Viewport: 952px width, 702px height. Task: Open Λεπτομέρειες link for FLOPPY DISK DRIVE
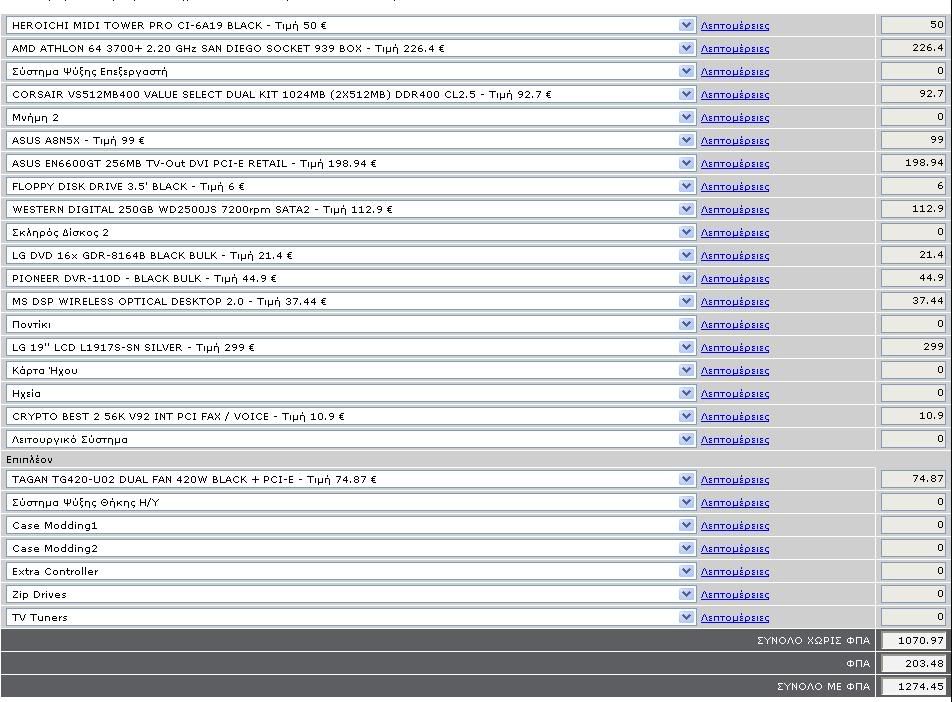[735, 187]
